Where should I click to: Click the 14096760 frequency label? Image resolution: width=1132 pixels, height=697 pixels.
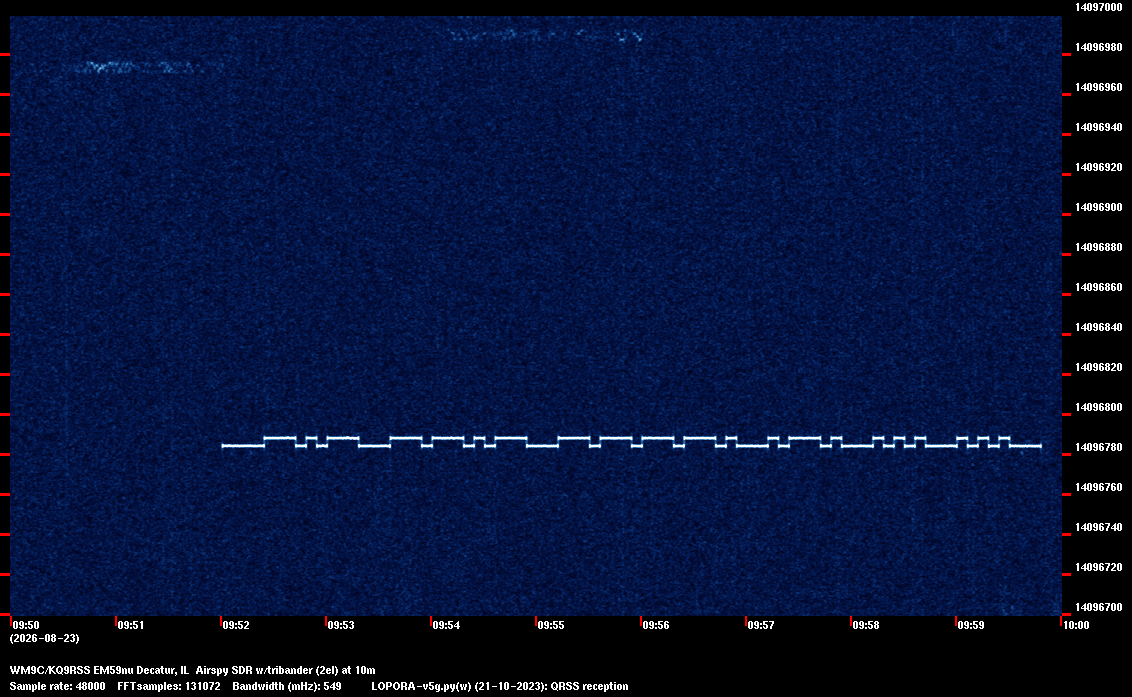(x=1098, y=488)
